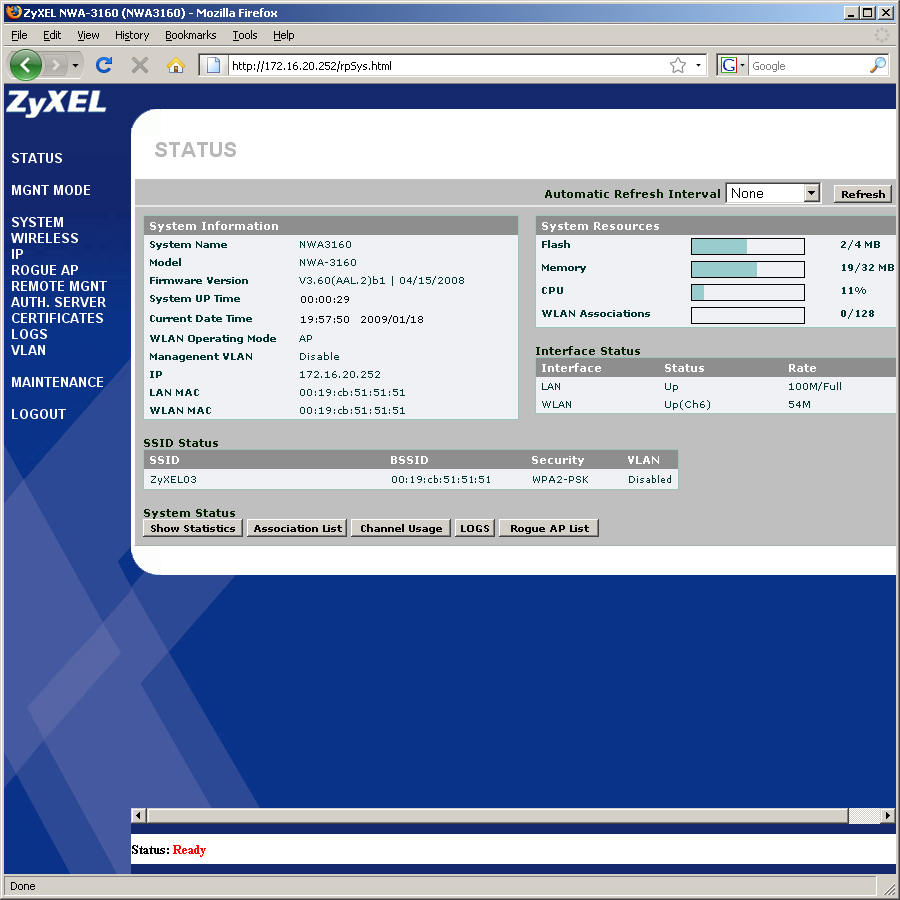900x900 pixels.
Task: Open the File menu
Action: click(19, 35)
